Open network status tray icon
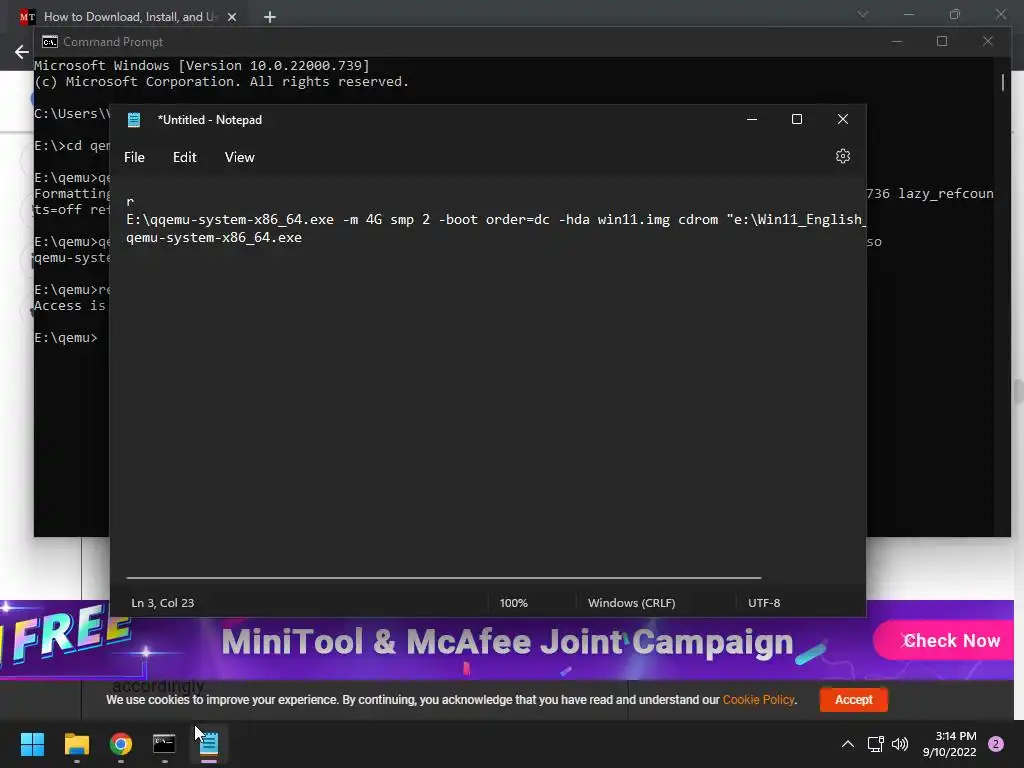Screen dimensions: 1024x768 875,744
